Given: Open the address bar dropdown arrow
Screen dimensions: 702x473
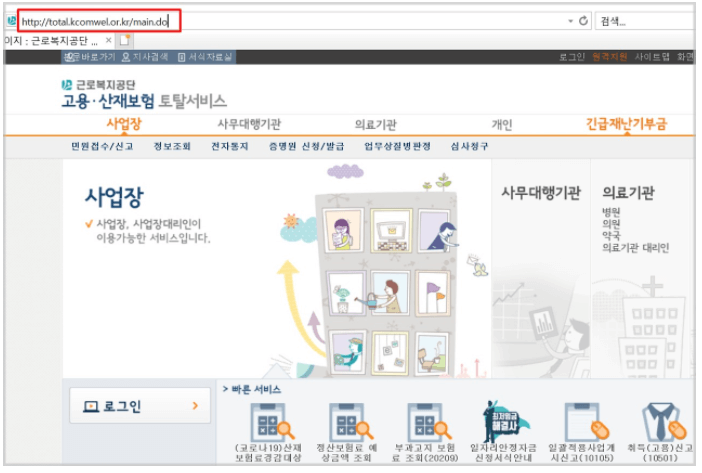Looking at the screenshot, I should [570, 21].
